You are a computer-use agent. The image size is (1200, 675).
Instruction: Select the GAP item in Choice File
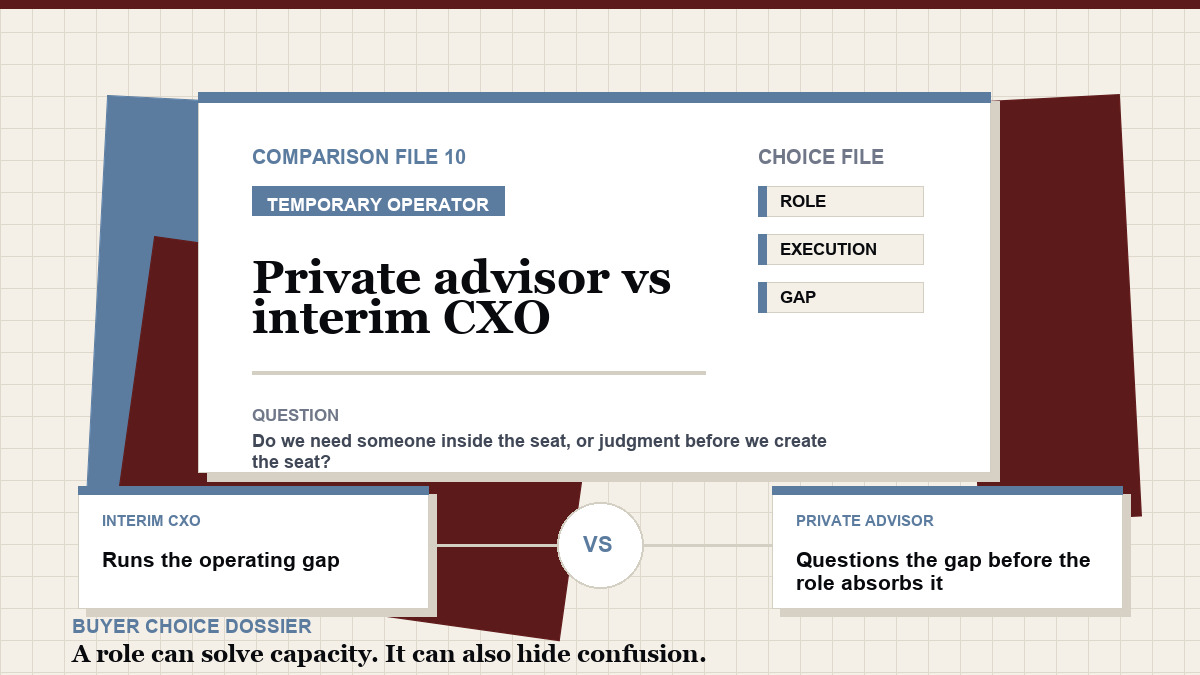[841, 297]
